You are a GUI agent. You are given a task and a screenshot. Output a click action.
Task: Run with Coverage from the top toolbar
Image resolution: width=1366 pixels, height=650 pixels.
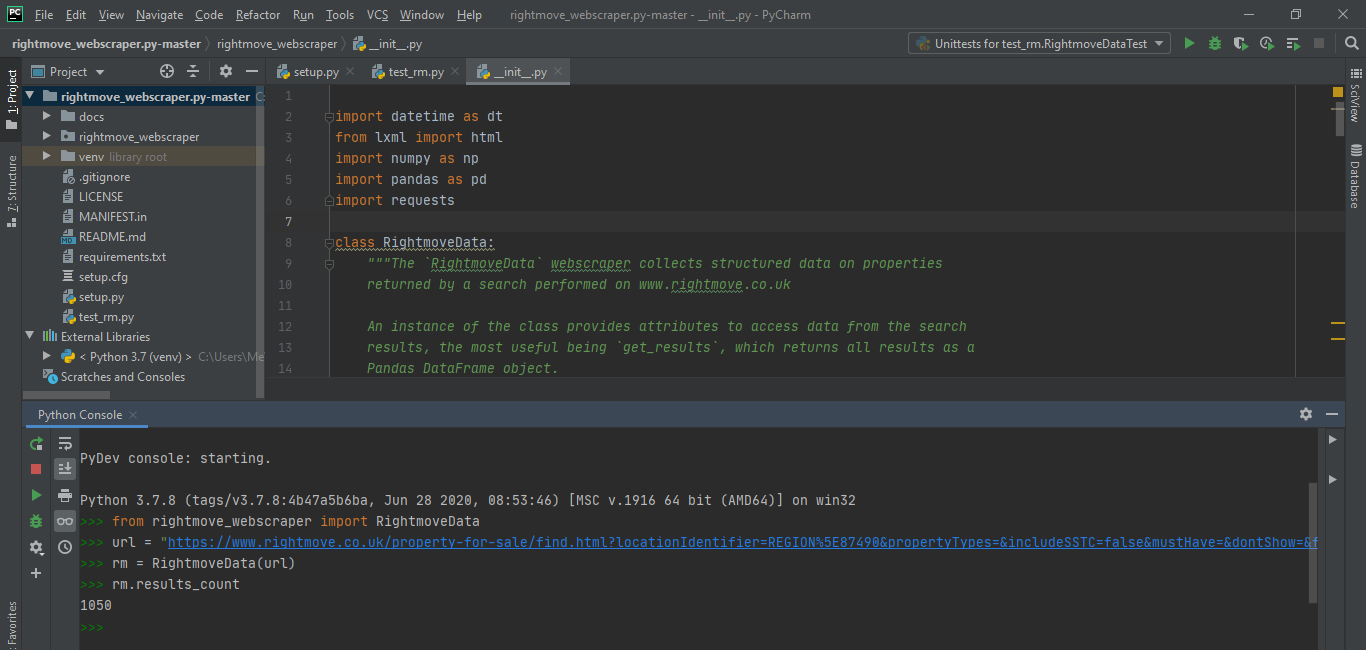(1241, 44)
